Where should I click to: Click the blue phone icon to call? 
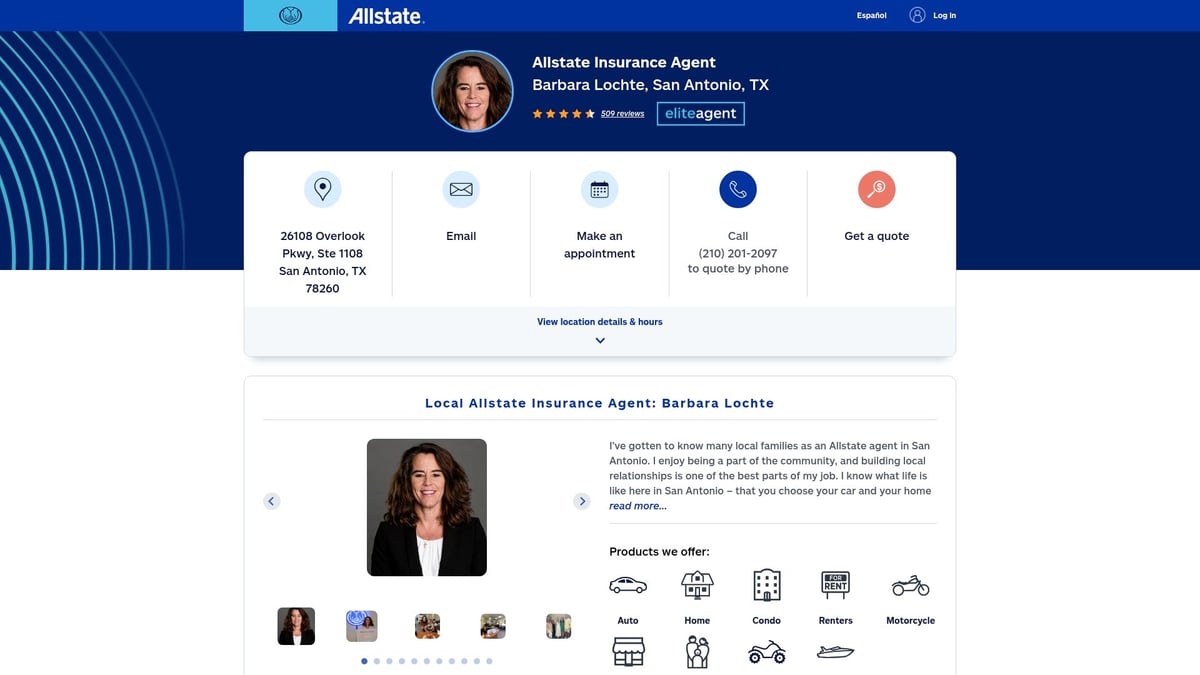737,188
